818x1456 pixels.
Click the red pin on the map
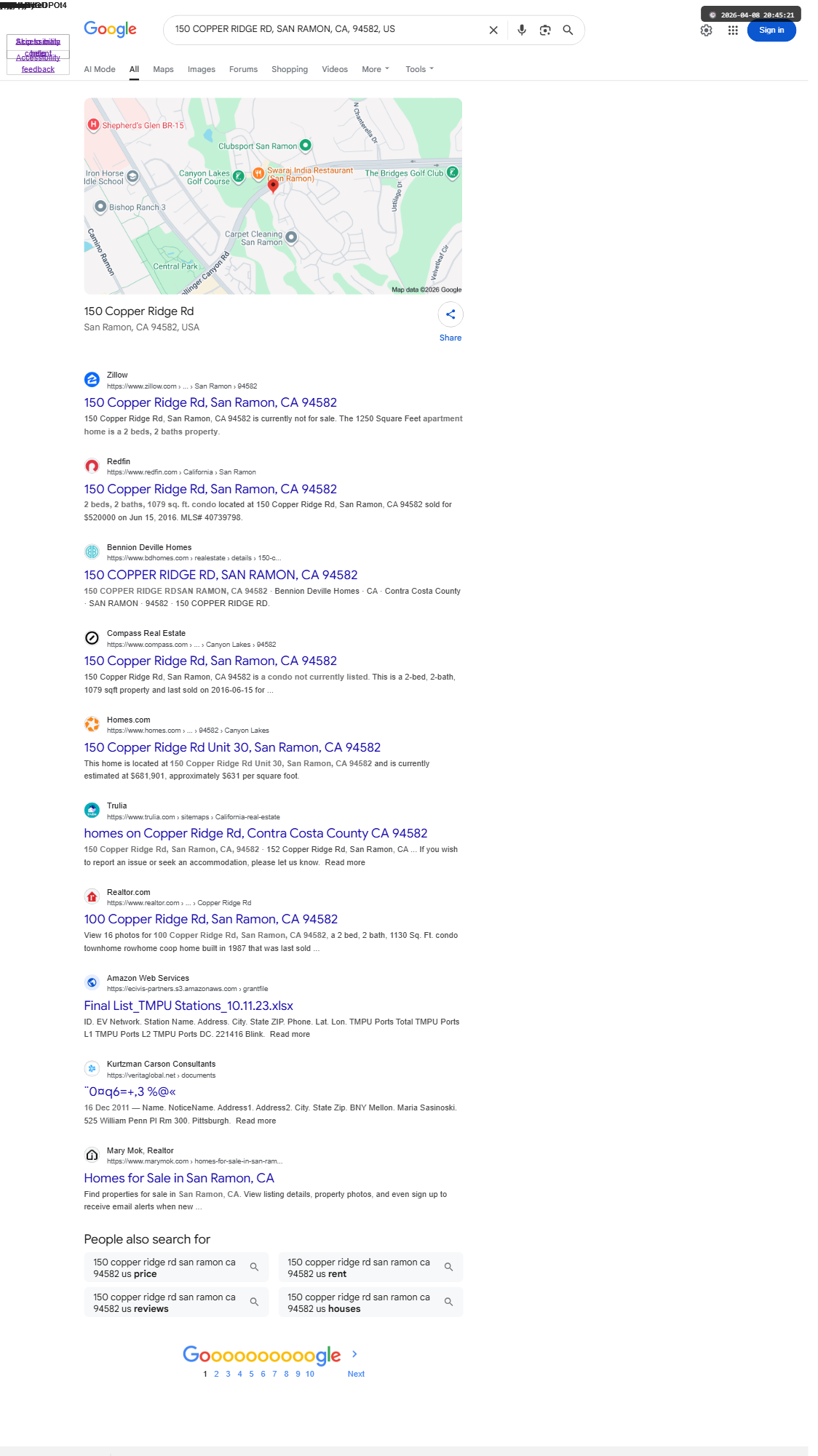[x=273, y=186]
